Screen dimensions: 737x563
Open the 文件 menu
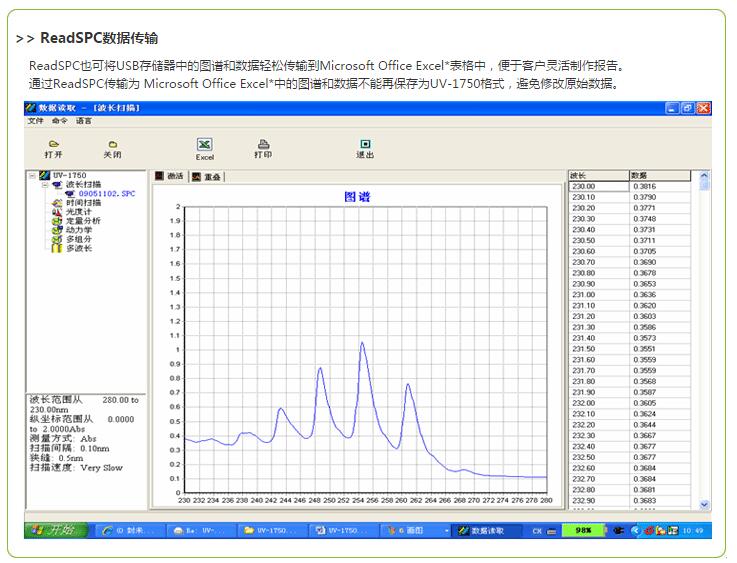click(35, 121)
